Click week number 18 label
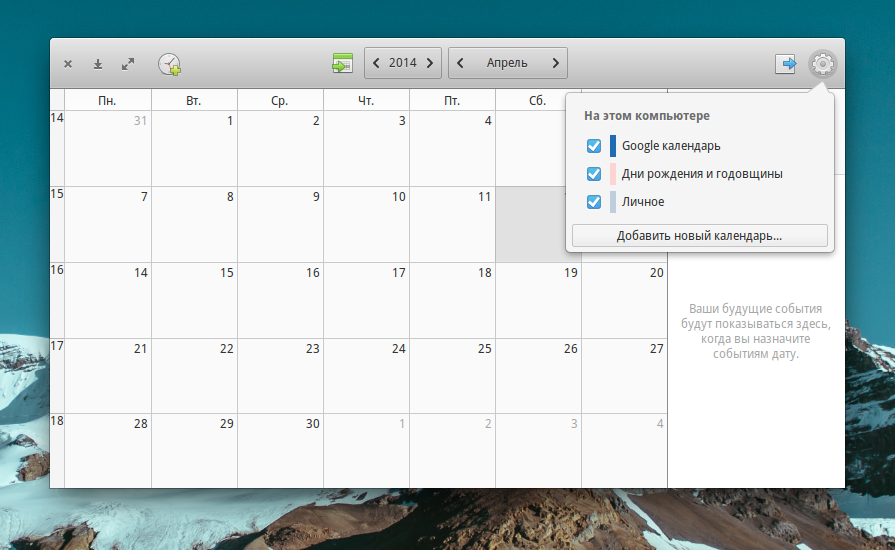Image resolution: width=895 pixels, height=550 pixels. coord(57,421)
